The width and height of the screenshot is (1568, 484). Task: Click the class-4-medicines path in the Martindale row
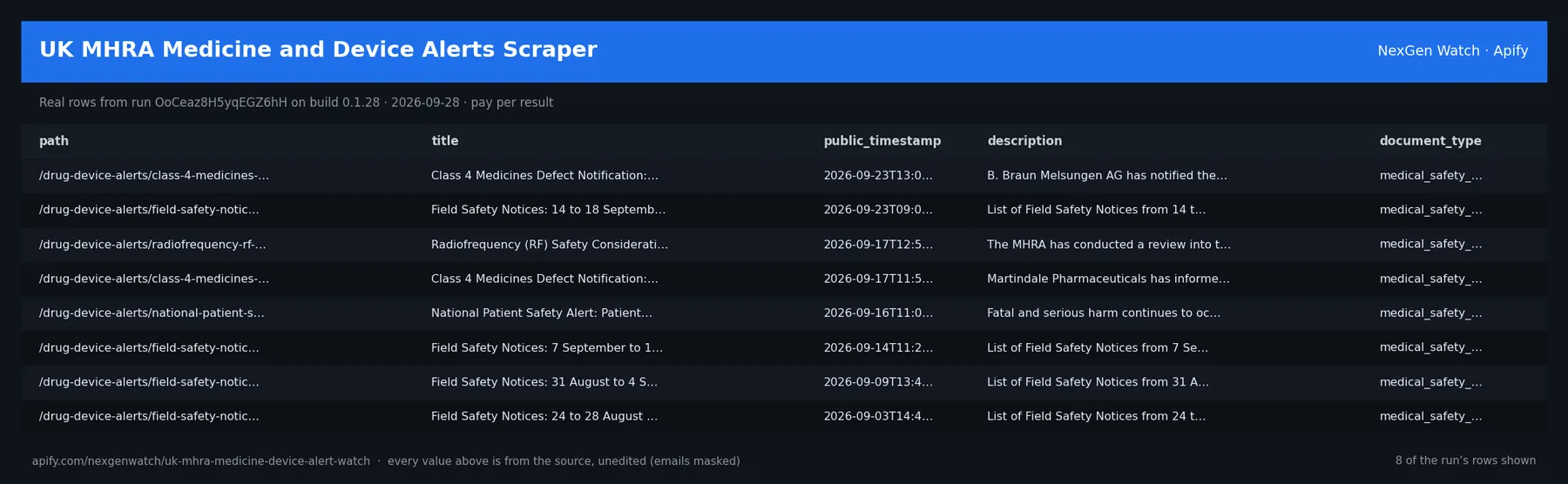[154, 279]
